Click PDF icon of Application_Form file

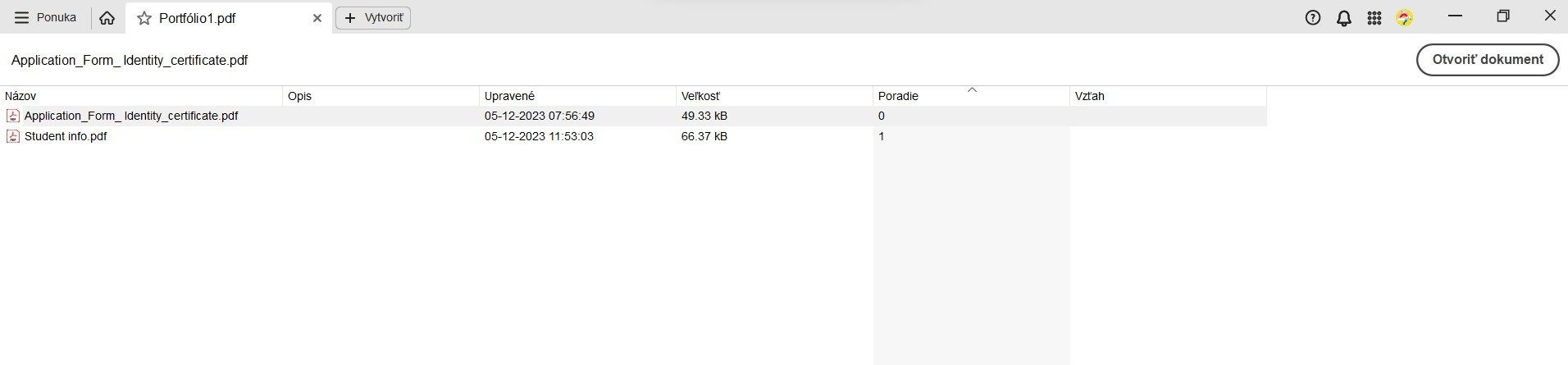13,116
